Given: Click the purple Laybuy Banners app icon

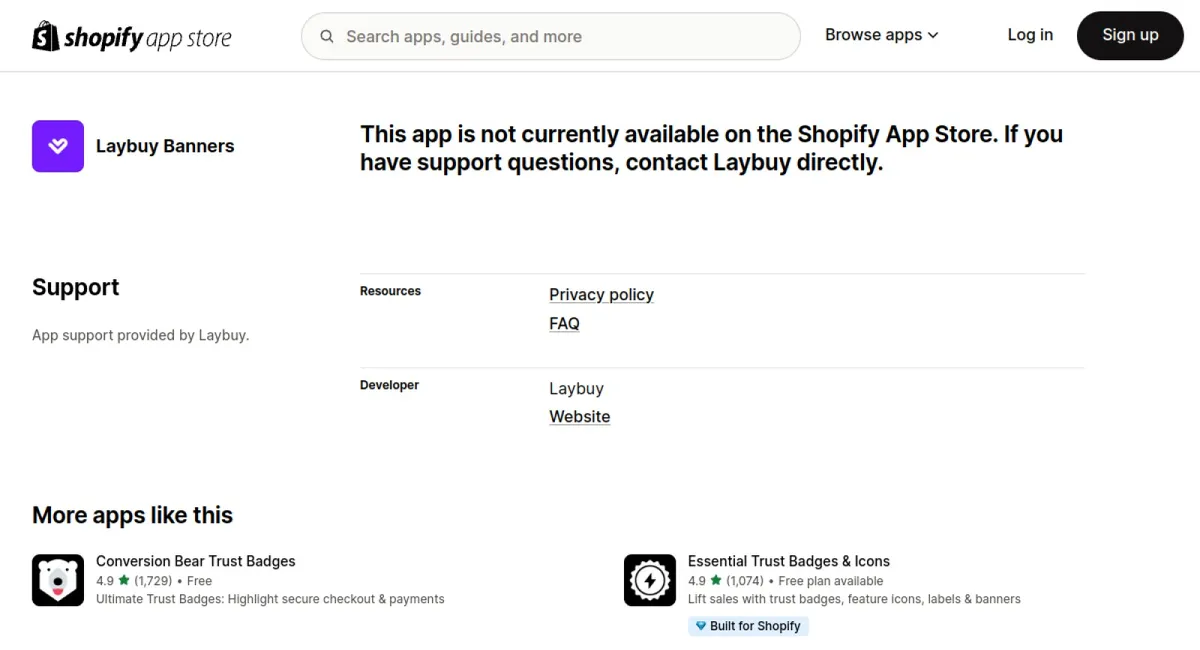Looking at the screenshot, I should coord(58,146).
